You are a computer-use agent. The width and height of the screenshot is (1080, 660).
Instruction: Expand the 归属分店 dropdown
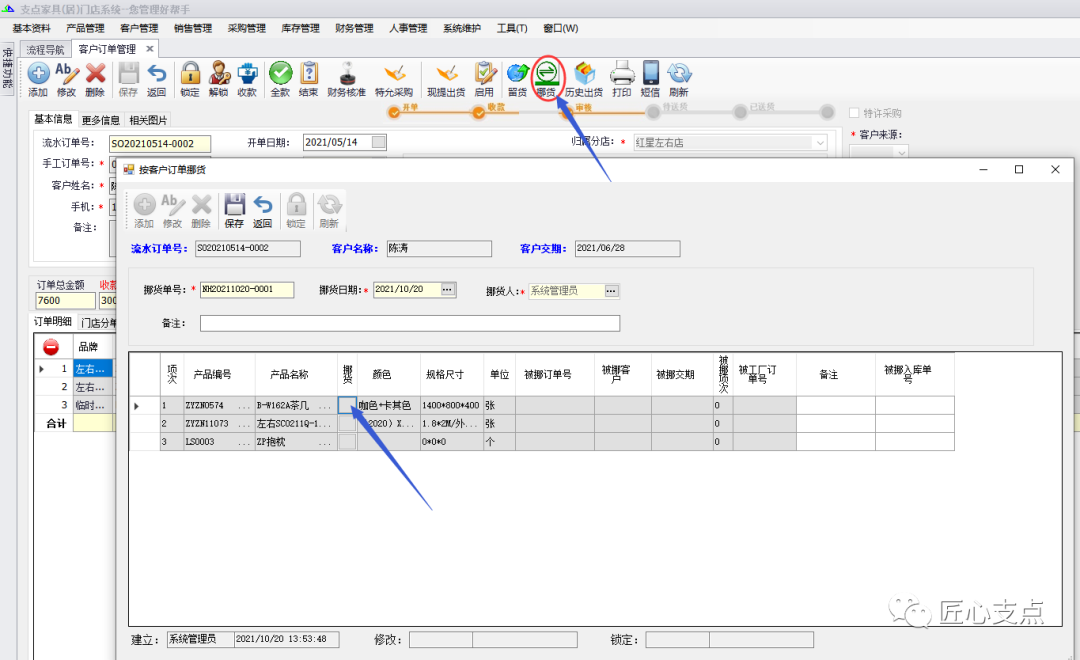coord(820,143)
